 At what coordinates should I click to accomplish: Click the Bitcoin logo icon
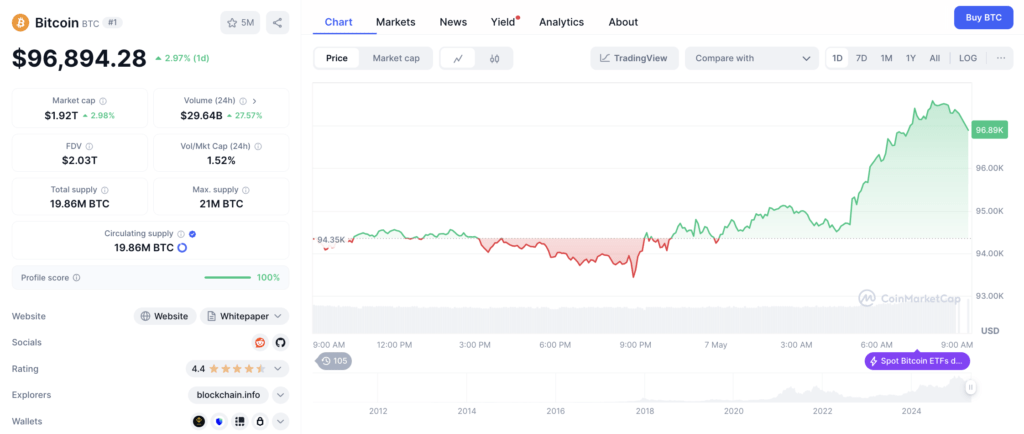[20, 23]
